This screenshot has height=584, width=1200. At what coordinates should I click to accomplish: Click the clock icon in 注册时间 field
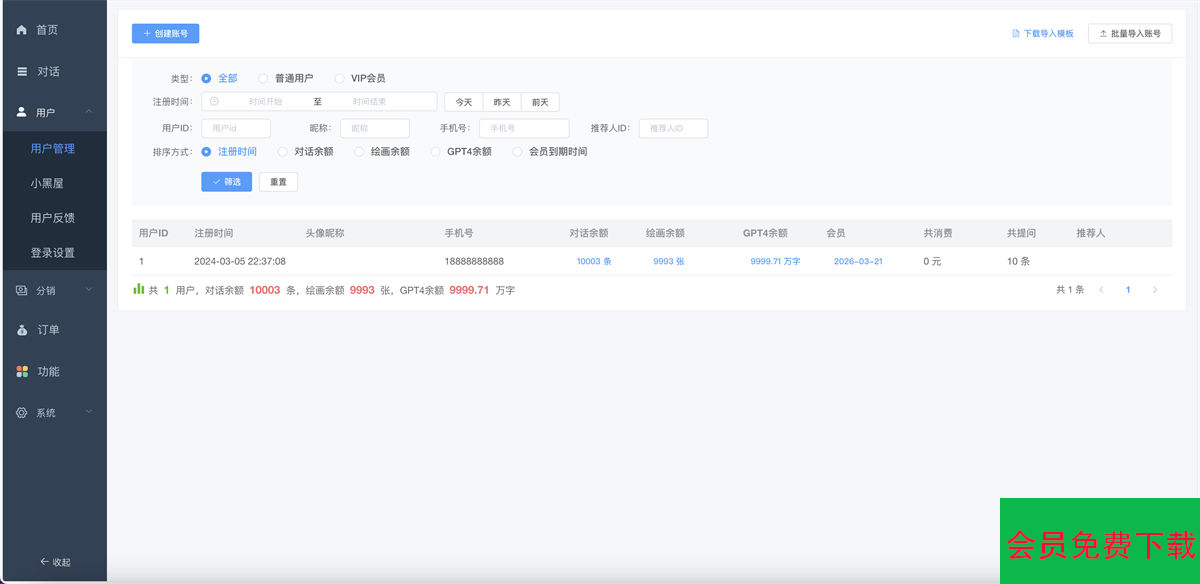pyautogui.click(x=214, y=101)
